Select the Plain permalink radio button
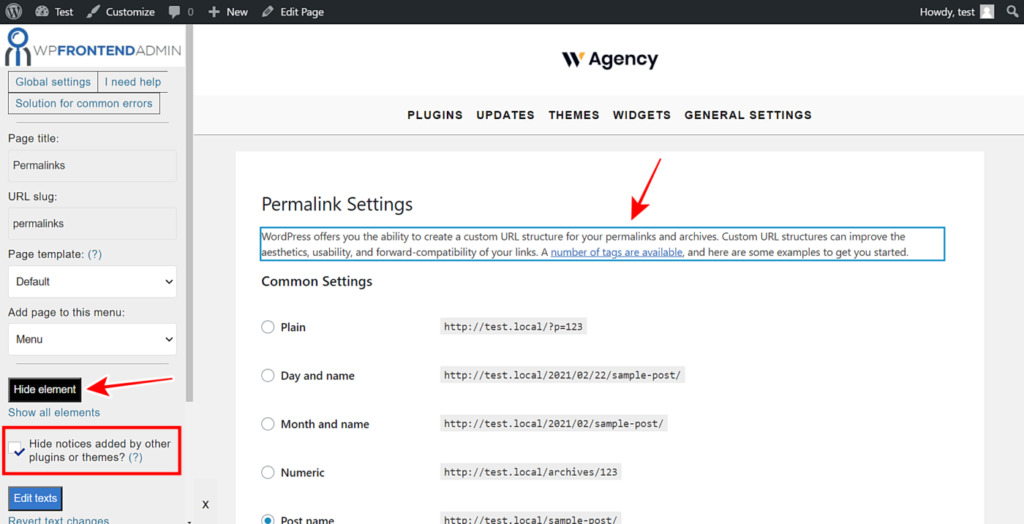The image size is (1024, 524). click(268, 327)
